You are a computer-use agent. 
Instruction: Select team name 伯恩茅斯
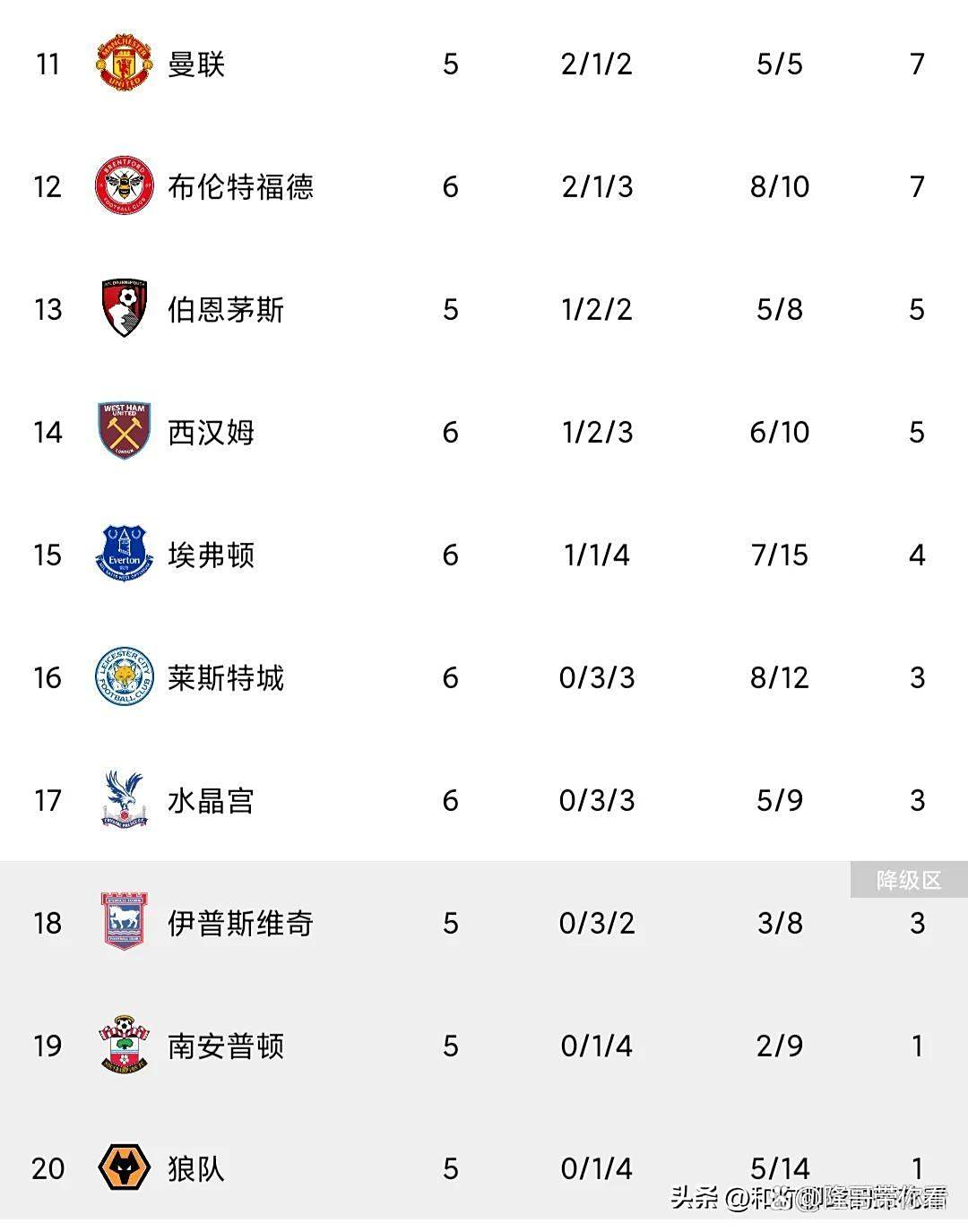click(x=226, y=310)
